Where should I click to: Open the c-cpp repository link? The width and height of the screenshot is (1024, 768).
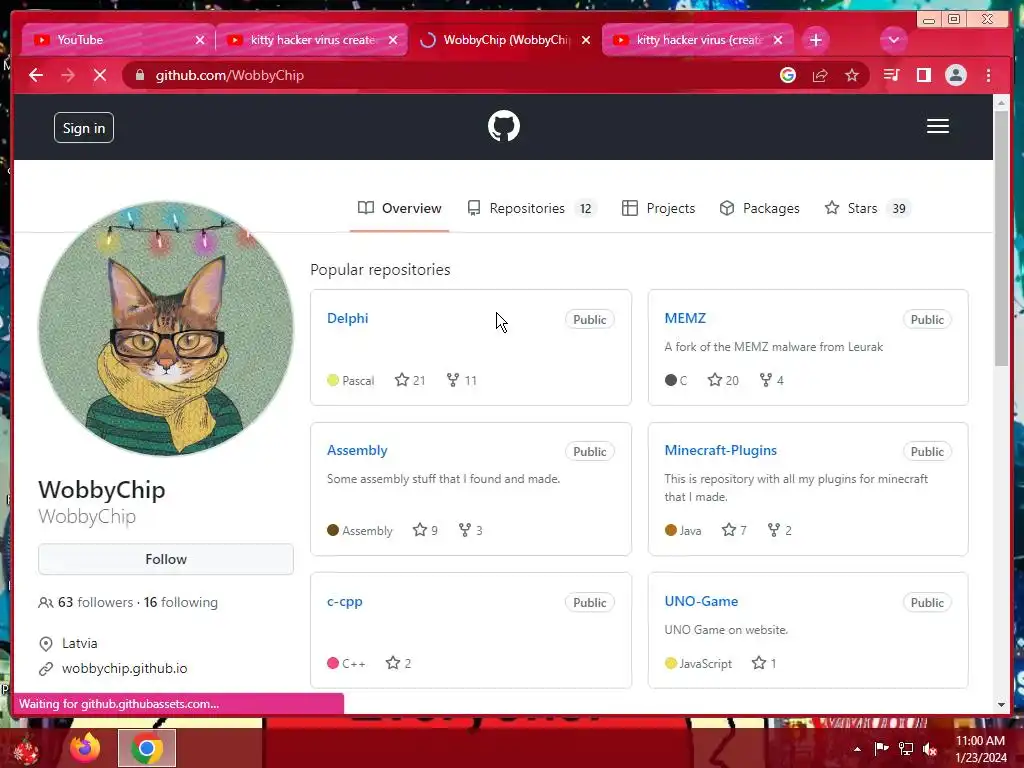[345, 601]
